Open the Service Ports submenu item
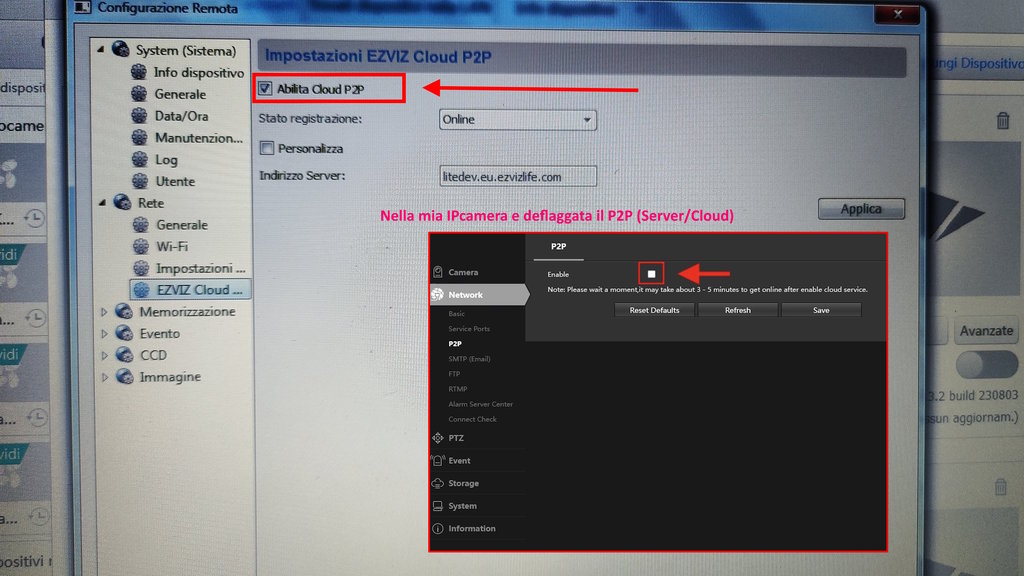Screen dimensions: 1024x576 (469, 328)
